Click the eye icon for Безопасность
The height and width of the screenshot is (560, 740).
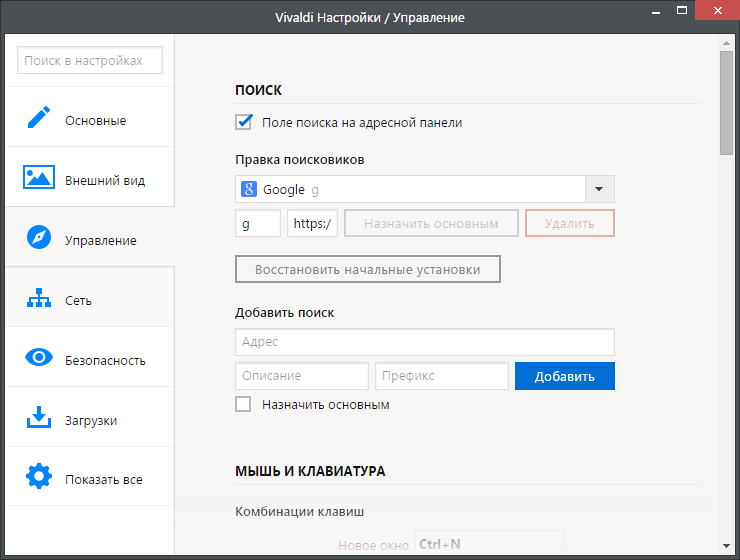(39, 358)
